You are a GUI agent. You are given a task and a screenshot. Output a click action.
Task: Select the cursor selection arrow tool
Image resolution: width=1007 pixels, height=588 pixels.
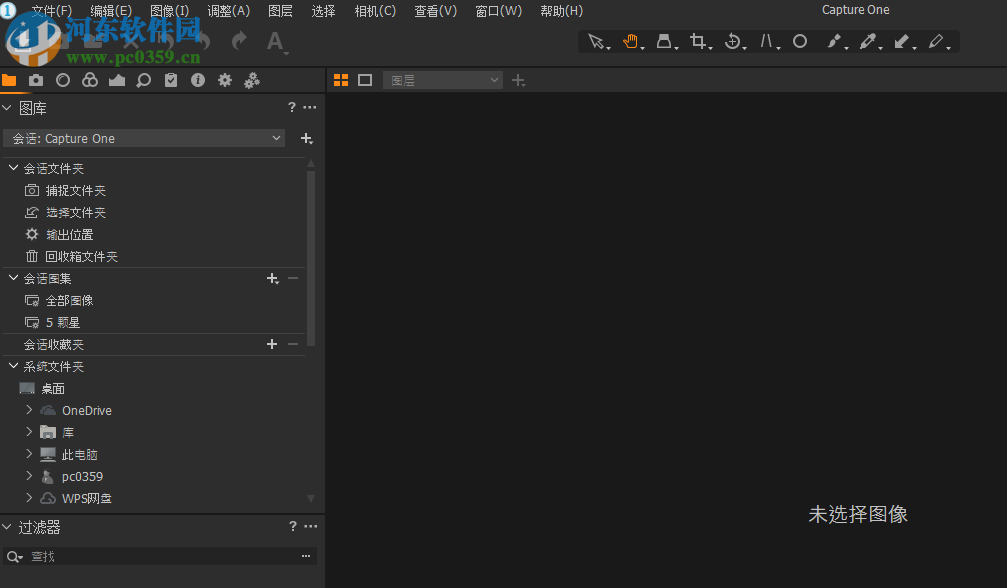(594, 41)
